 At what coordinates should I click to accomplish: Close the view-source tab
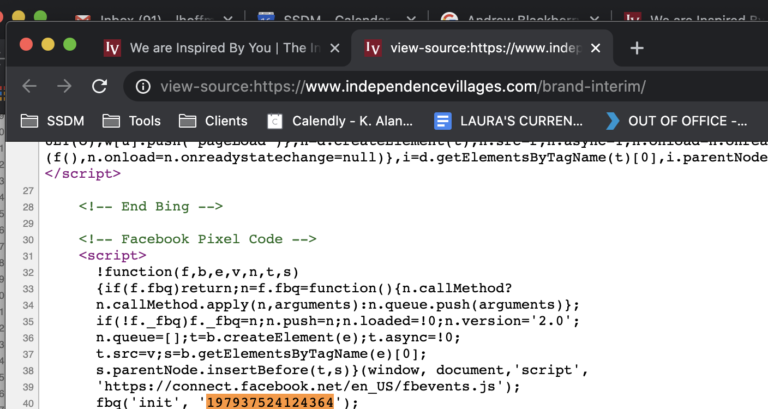(596, 48)
